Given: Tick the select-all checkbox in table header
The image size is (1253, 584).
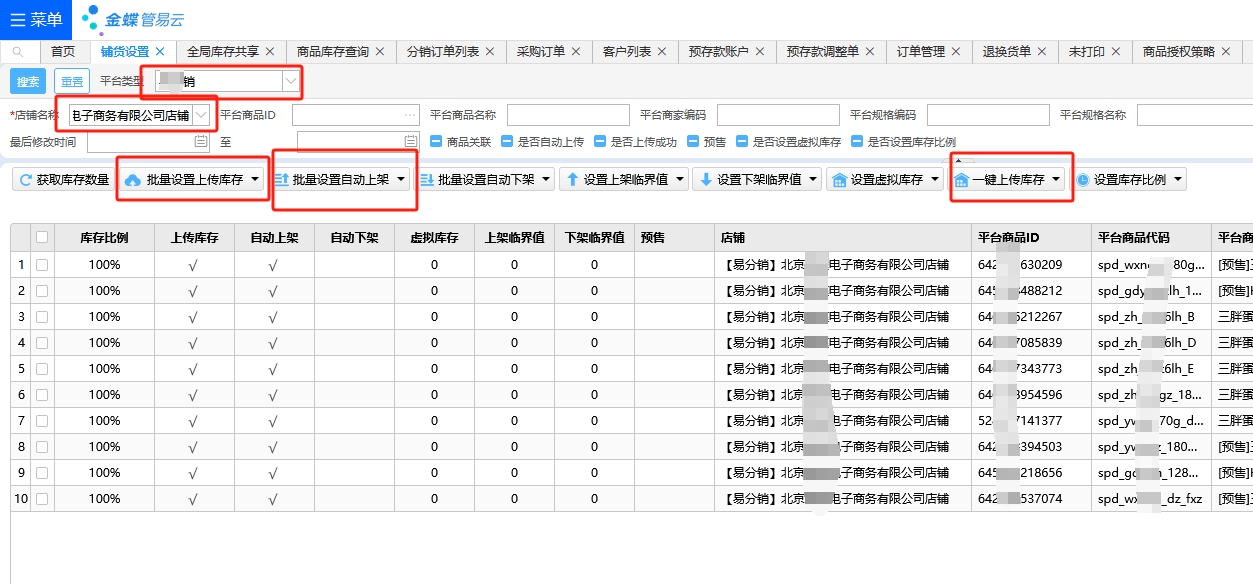Looking at the screenshot, I should click(x=42, y=238).
